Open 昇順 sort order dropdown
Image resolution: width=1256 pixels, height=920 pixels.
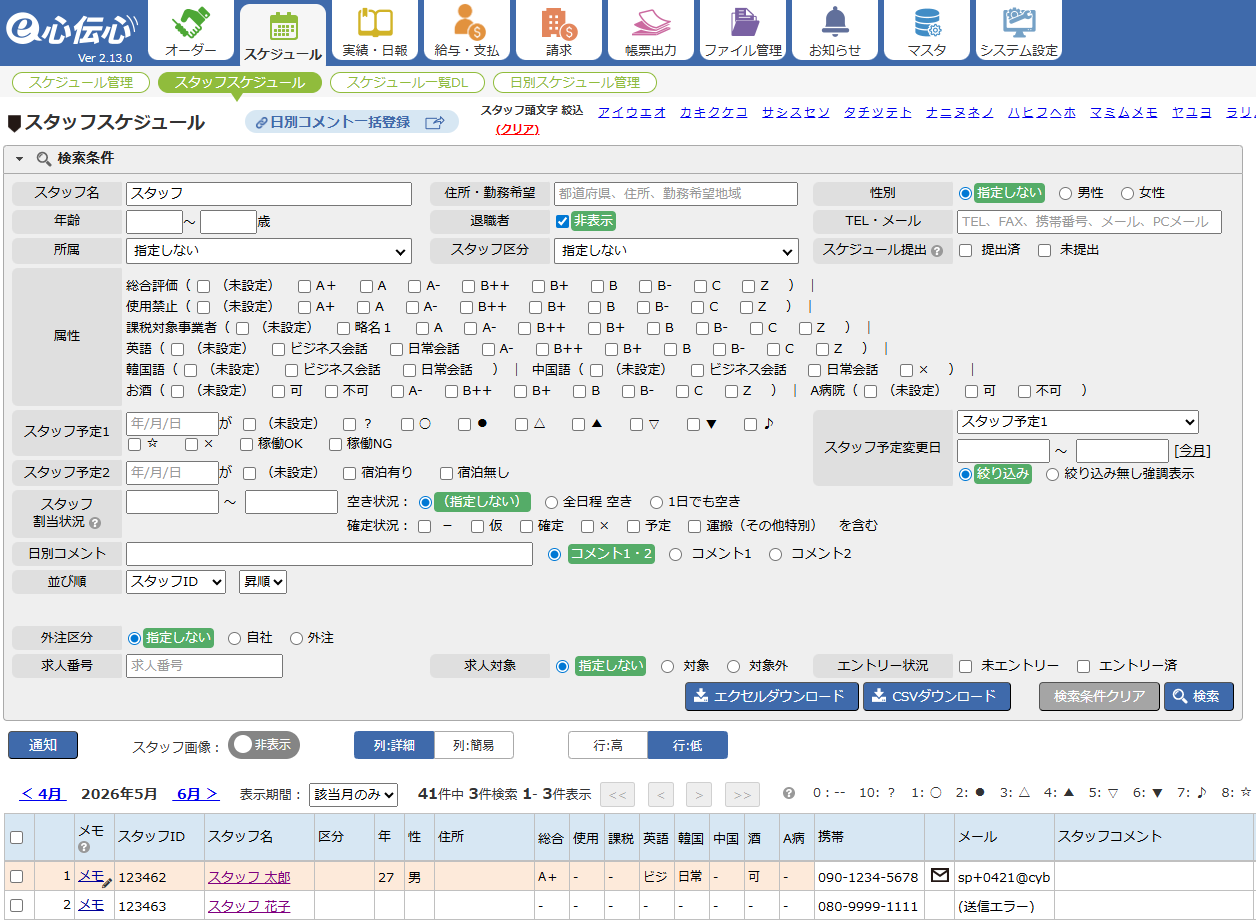pos(263,581)
